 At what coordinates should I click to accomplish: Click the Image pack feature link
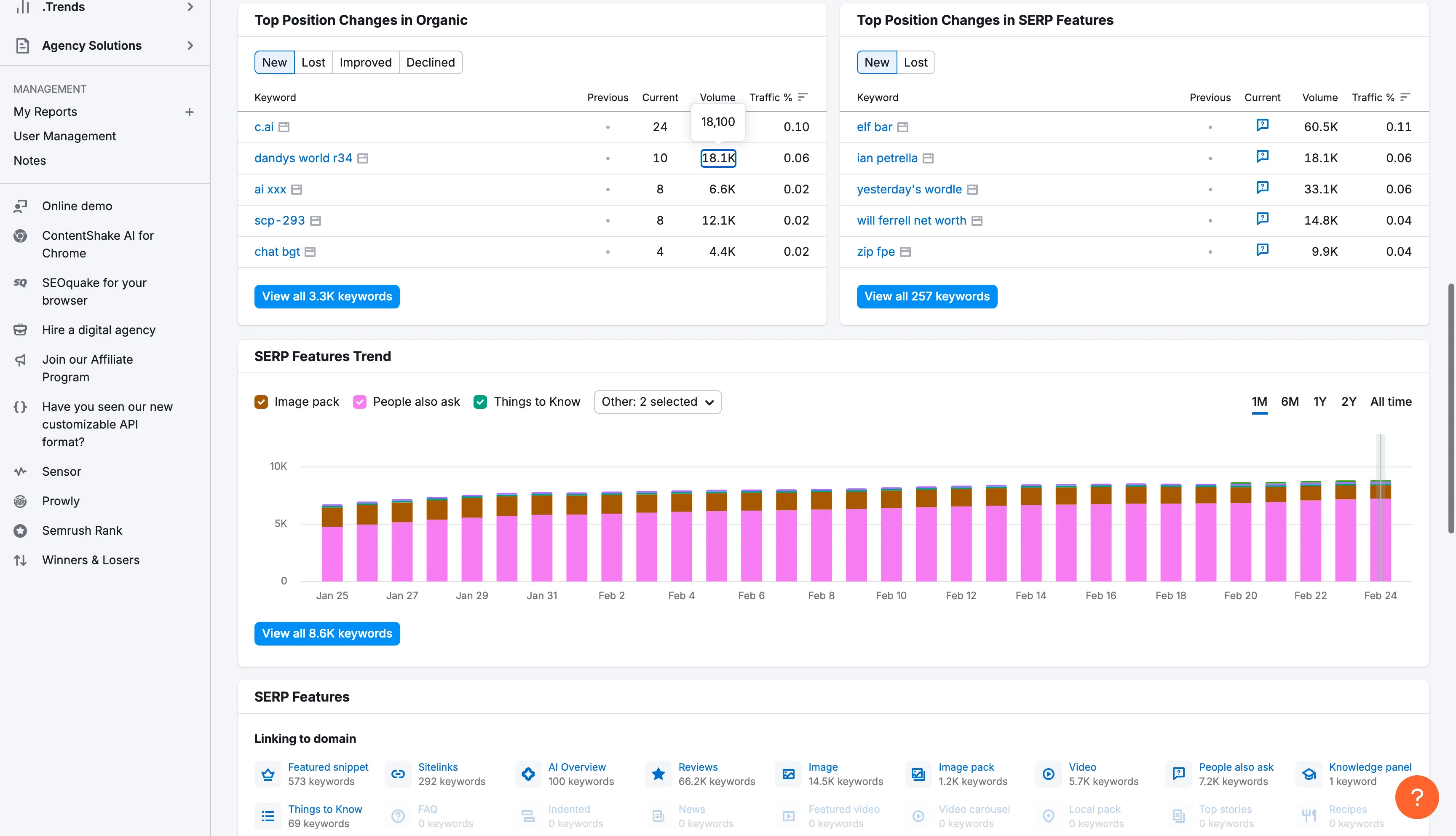click(966, 767)
